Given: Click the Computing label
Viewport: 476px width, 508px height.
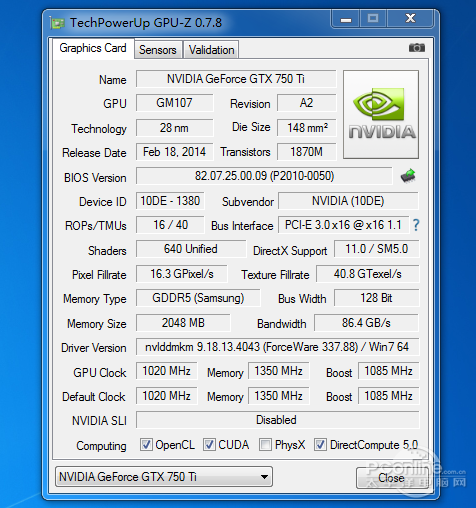Looking at the screenshot, I should [101, 446].
